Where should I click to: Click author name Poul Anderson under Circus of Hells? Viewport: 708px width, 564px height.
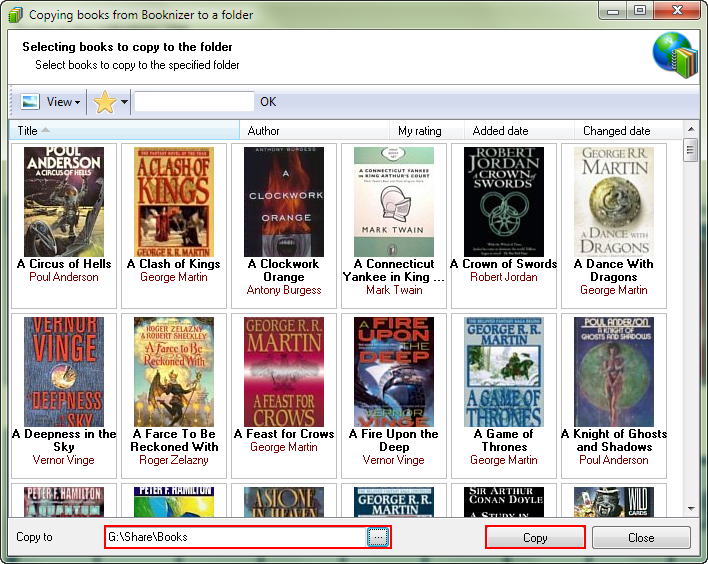click(64, 277)
